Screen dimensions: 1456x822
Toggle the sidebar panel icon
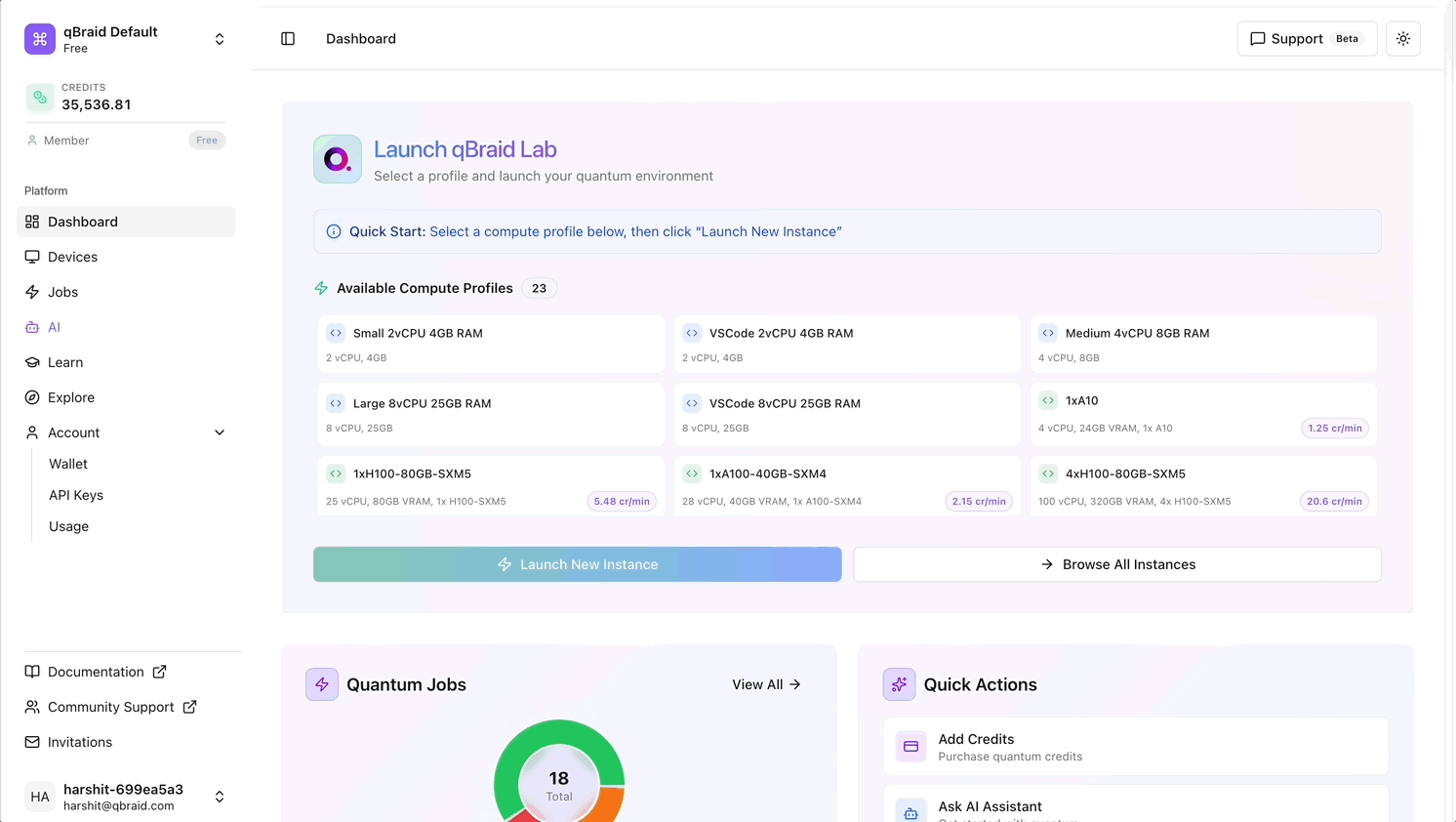288,39
